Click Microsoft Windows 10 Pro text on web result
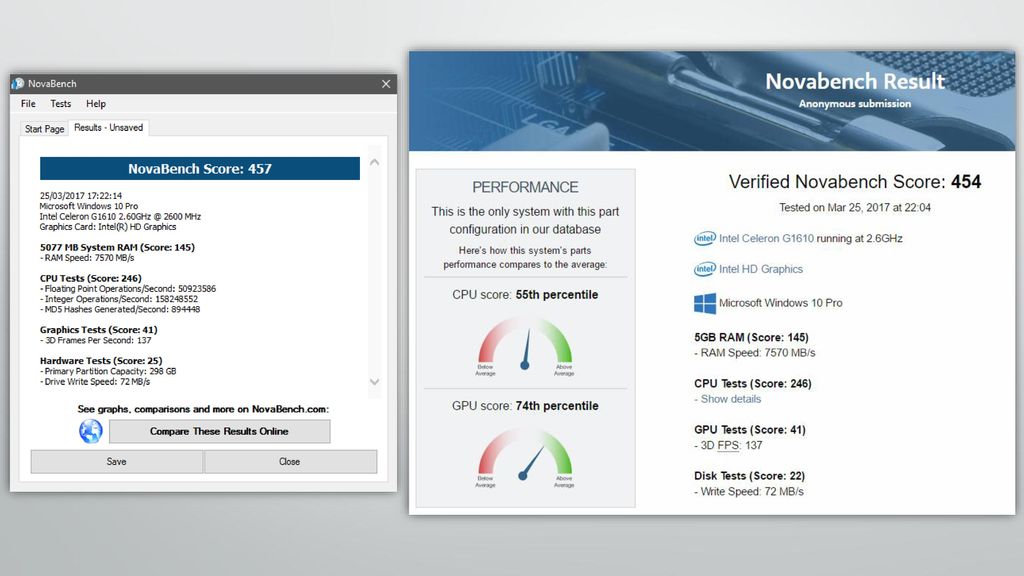Image resolution: width=1024 pixels, height=576 pixels. [780, 303]
